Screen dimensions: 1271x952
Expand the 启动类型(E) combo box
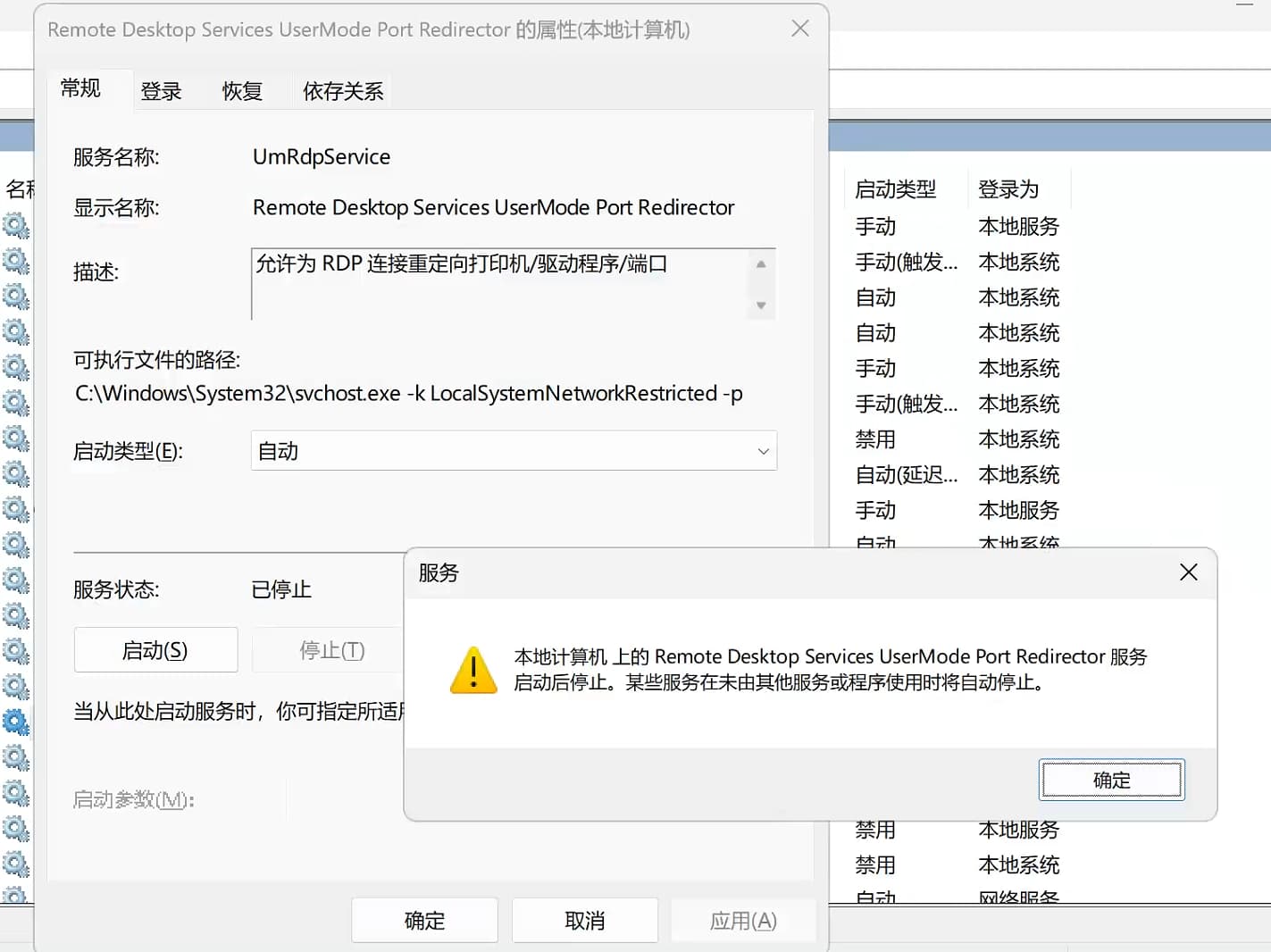(514, 451)
